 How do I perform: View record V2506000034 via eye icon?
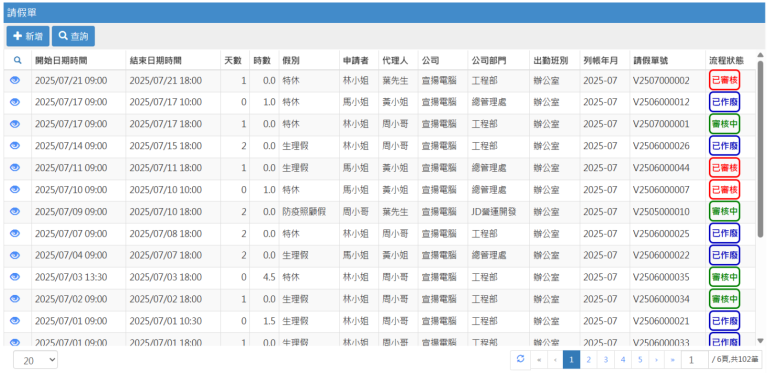coord(15,299)
